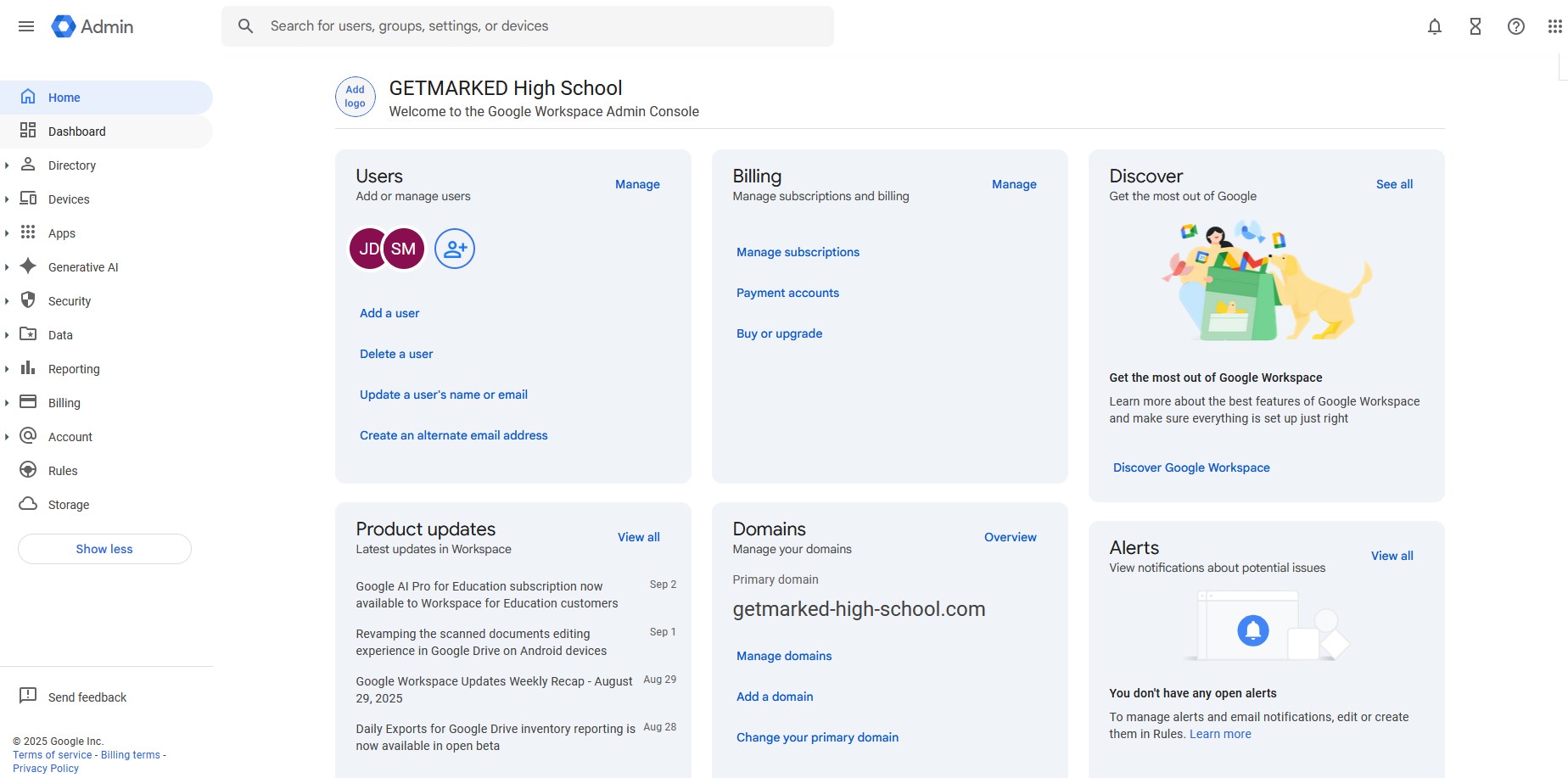This screenshot has width=1568, height=778.
Task: Open Create an alternate email address
Action: (454, 435)
